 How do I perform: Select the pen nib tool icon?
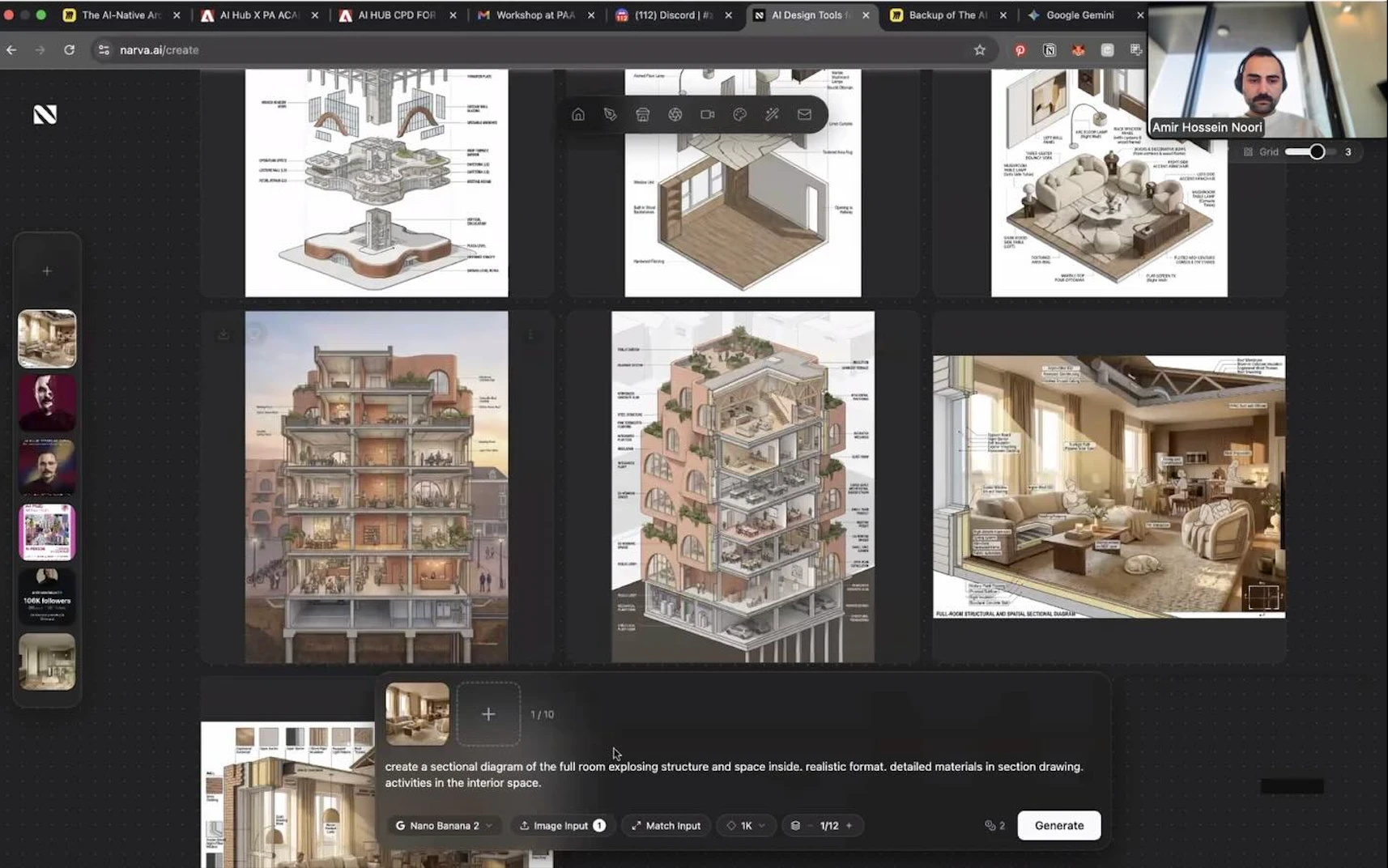tap(611, 115)
